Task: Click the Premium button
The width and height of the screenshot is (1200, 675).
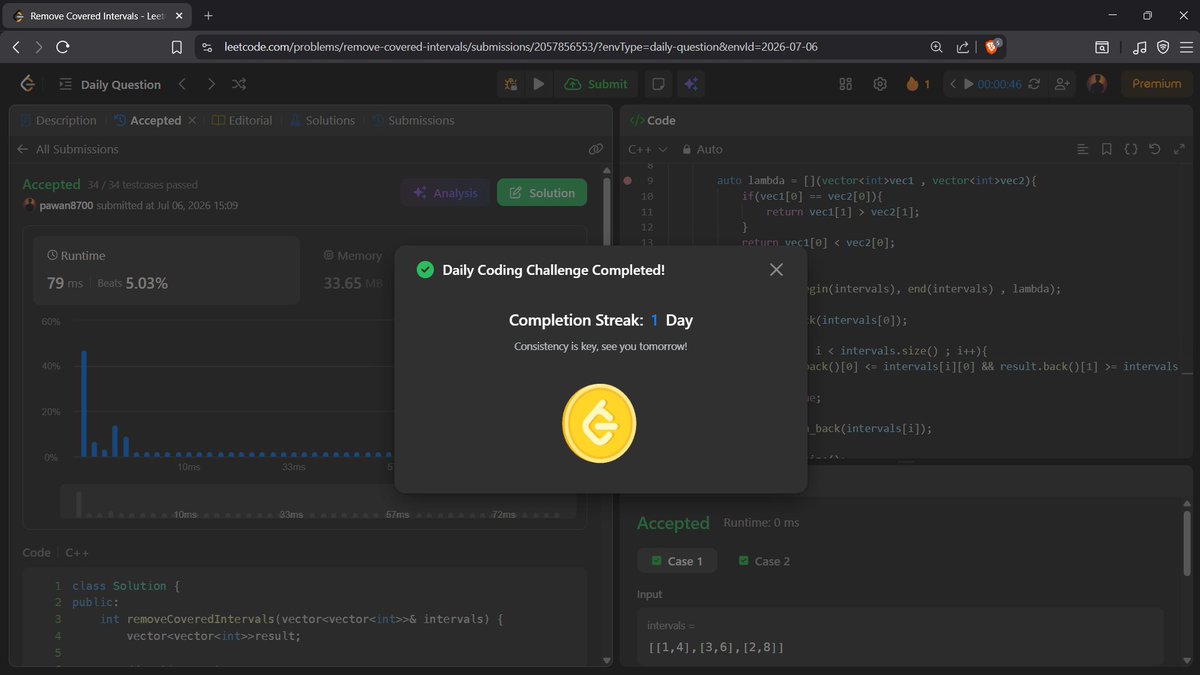Action: 1156,84
